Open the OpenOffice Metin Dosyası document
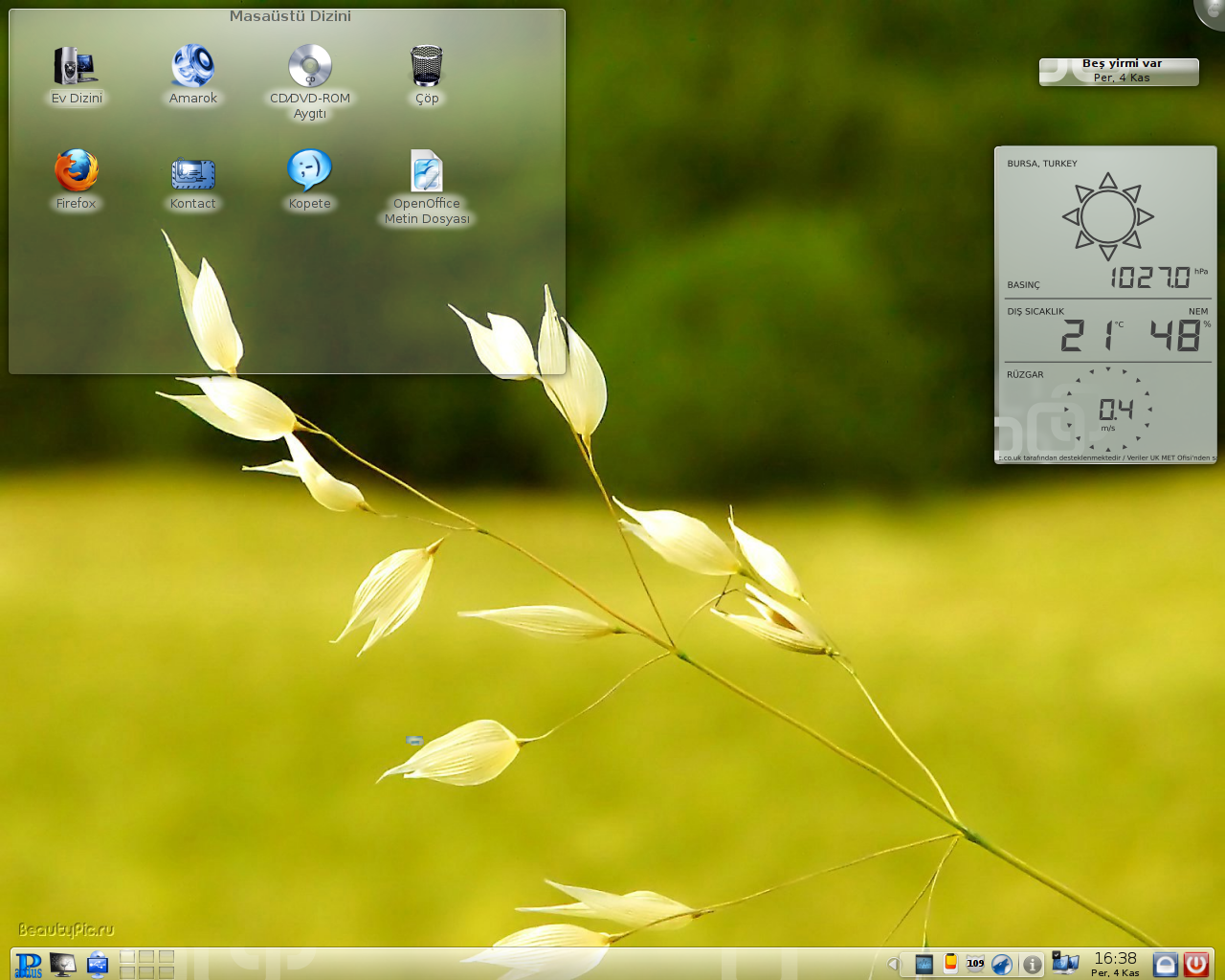Screen dimensions: 1225x980 pos(426,172)
